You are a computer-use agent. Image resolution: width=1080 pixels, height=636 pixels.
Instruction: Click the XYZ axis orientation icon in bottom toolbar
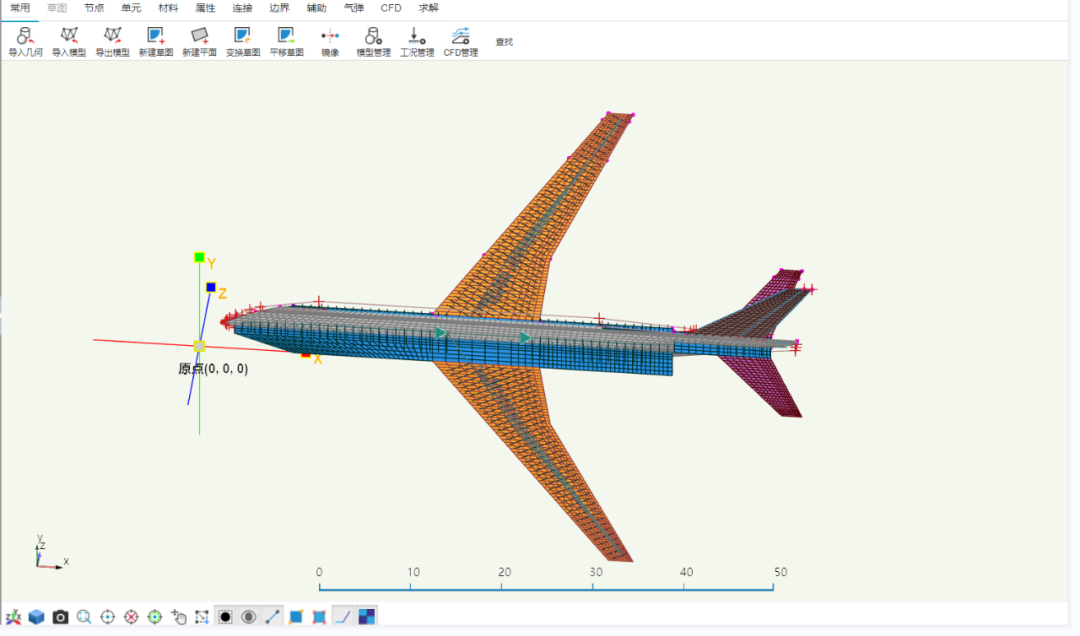[13, 617]
